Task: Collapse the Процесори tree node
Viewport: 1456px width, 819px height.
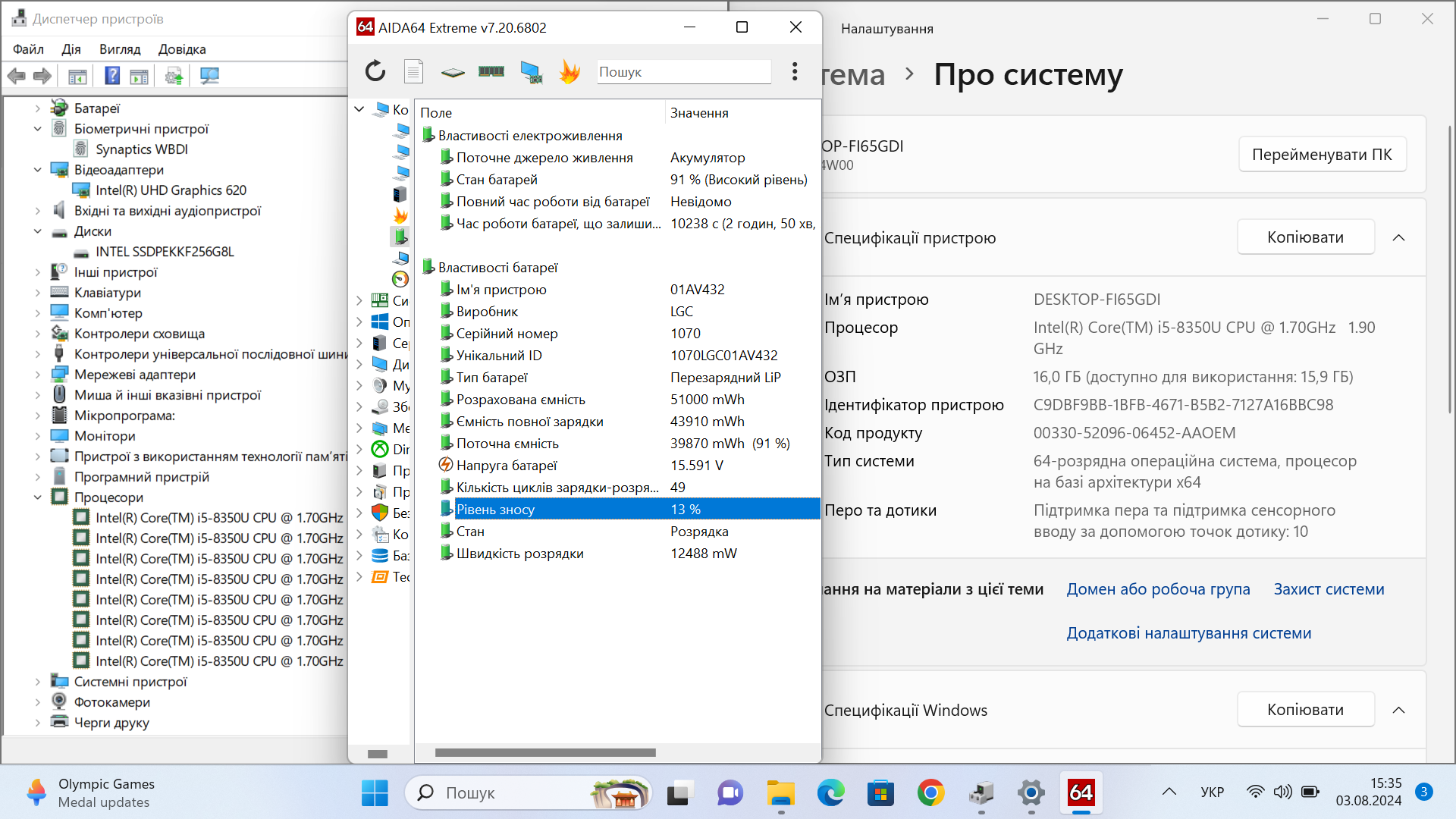Action: (38, 497)
